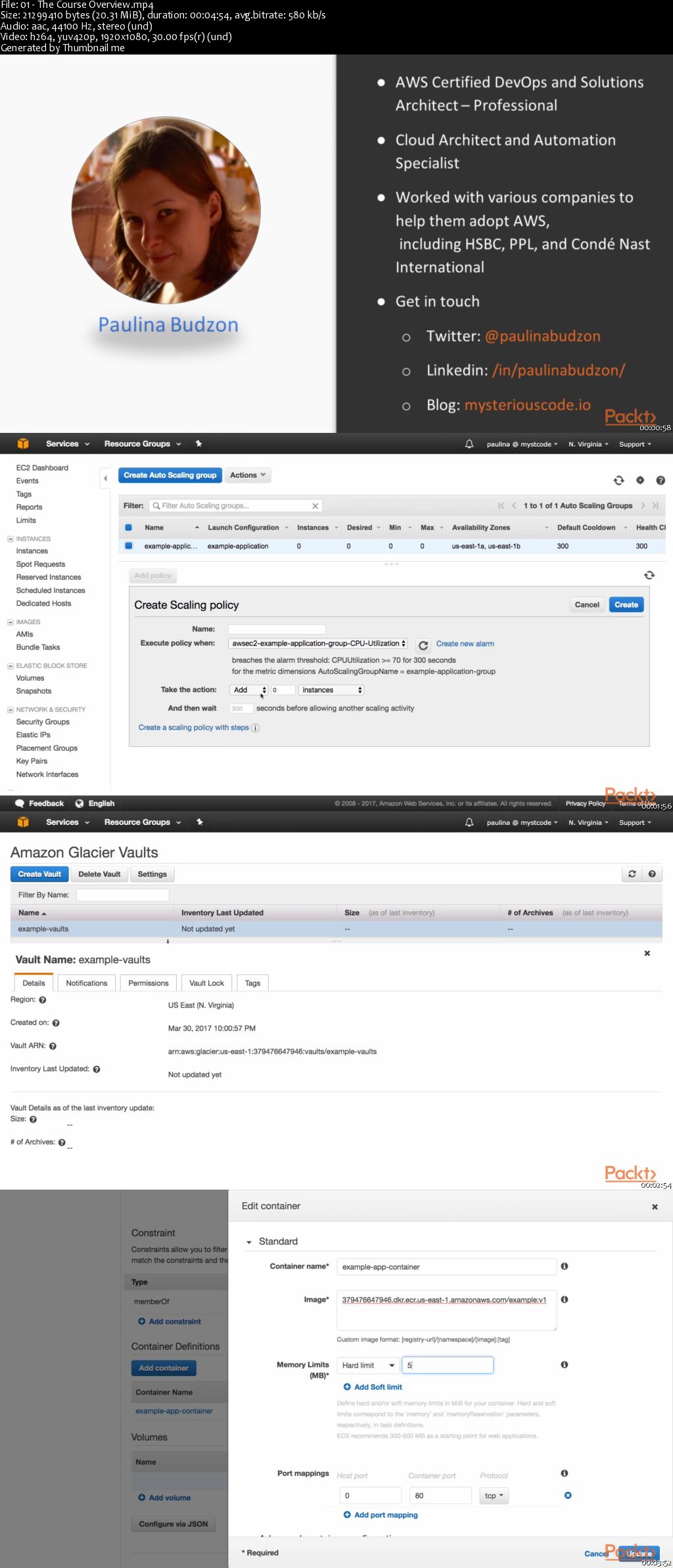Click the help icon next to Region
This screenshot has height=1568, width=673.
point(43,1000)
